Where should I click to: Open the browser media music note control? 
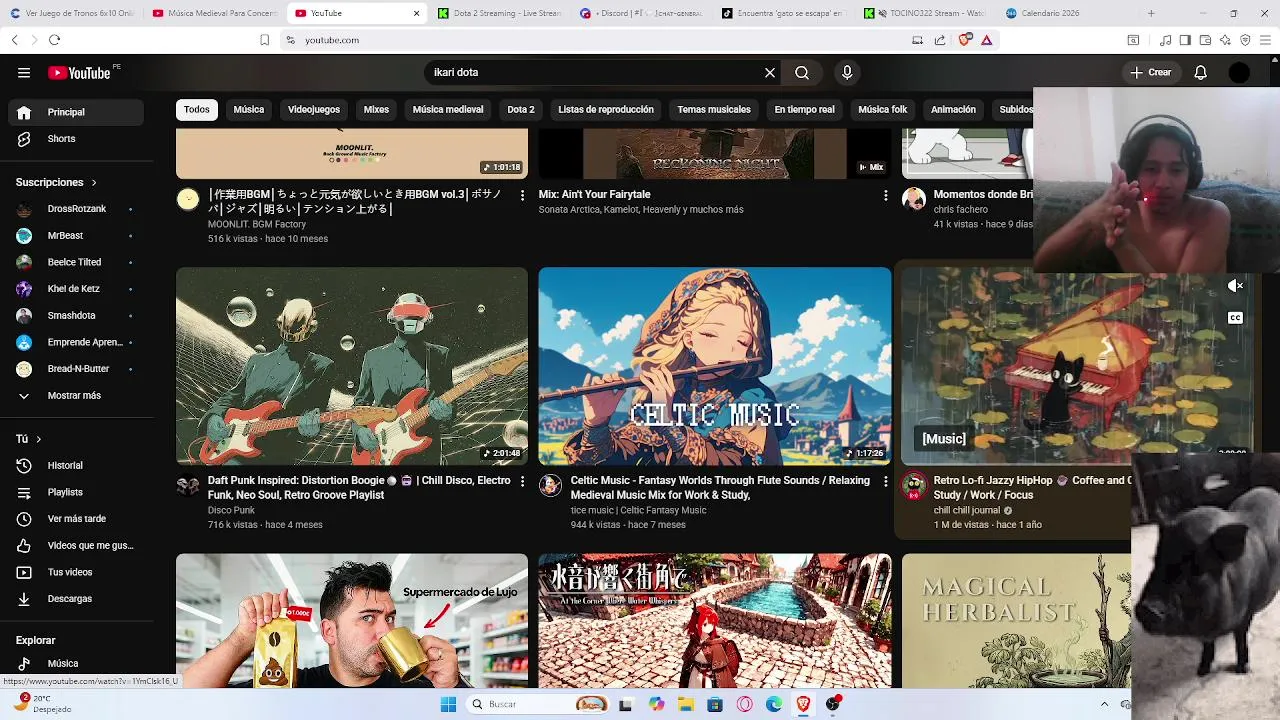coord(1165,40)
